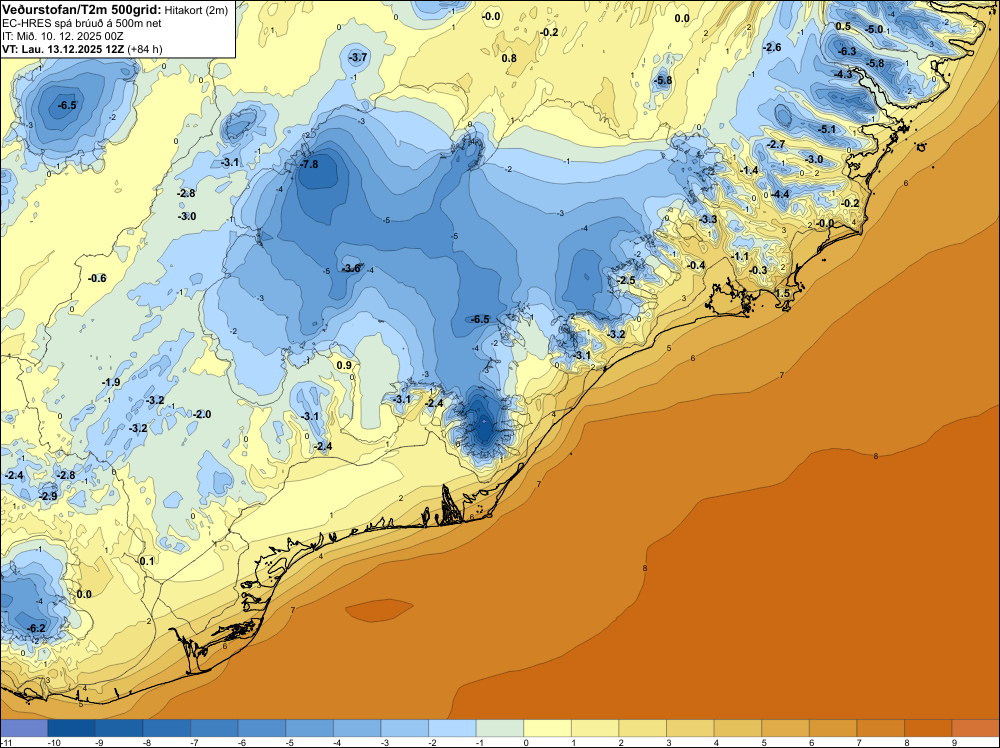Select legend swatch between 4 and 5
The width and height of the screenshot is (1000, 748).
[738, 728]
